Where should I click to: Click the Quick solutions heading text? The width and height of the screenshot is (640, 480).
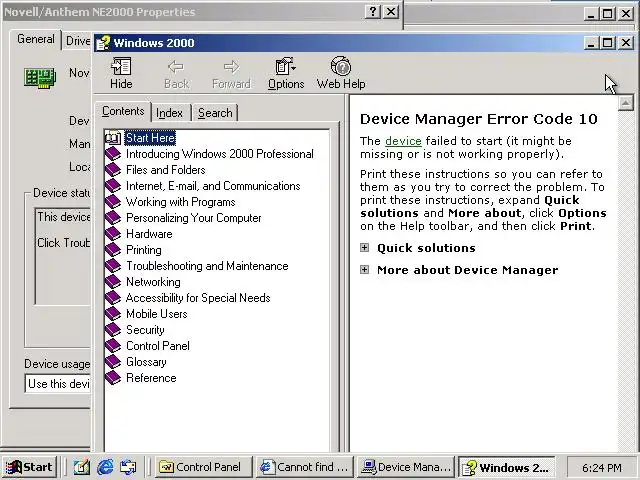tap(426, 248)
